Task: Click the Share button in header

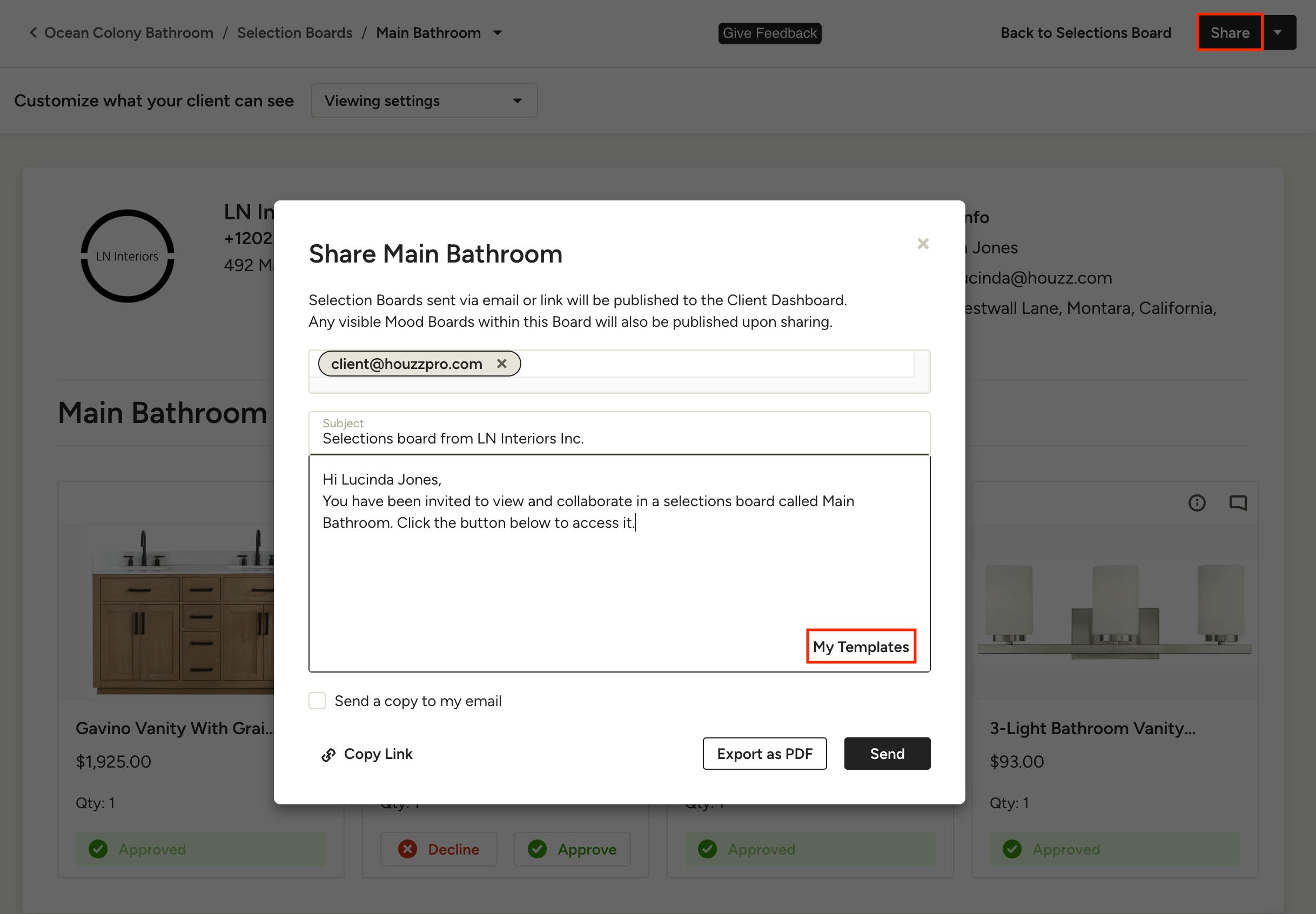Action: (1230, 32)
